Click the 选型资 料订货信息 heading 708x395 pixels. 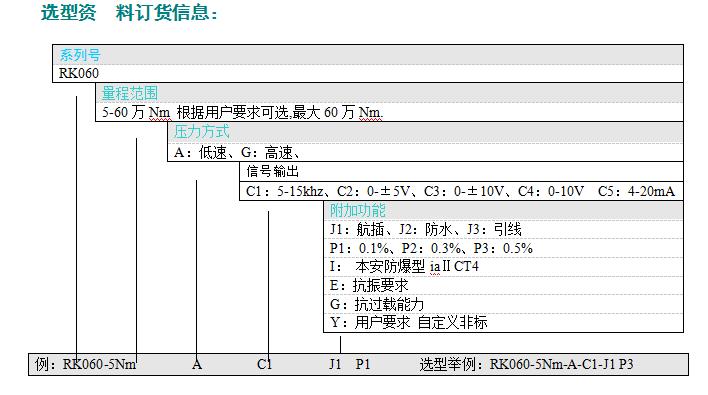(129, 12)
